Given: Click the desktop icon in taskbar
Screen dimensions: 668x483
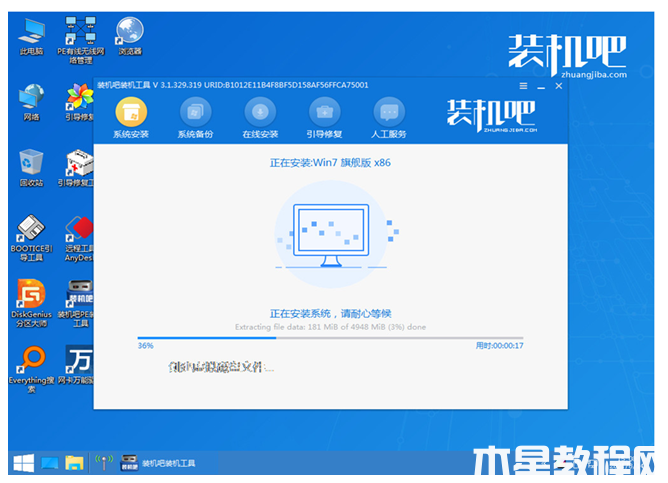Looking at the screenshot, I should pos(49,463).
